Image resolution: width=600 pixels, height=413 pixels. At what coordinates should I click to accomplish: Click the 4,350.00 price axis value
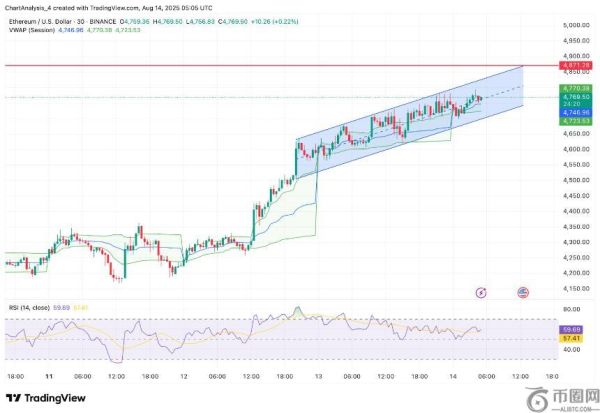click(576, 226)
